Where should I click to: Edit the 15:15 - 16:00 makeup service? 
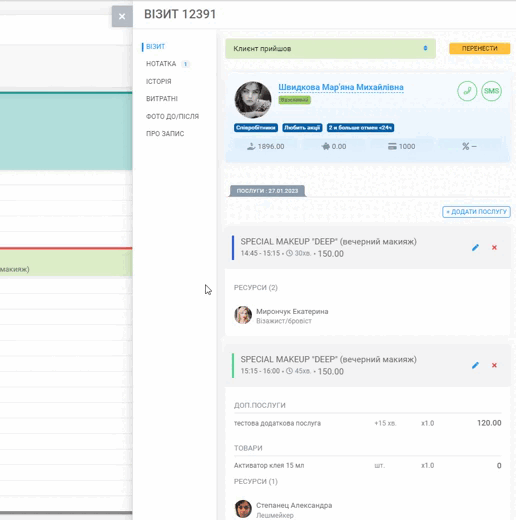tap(475, 365)
